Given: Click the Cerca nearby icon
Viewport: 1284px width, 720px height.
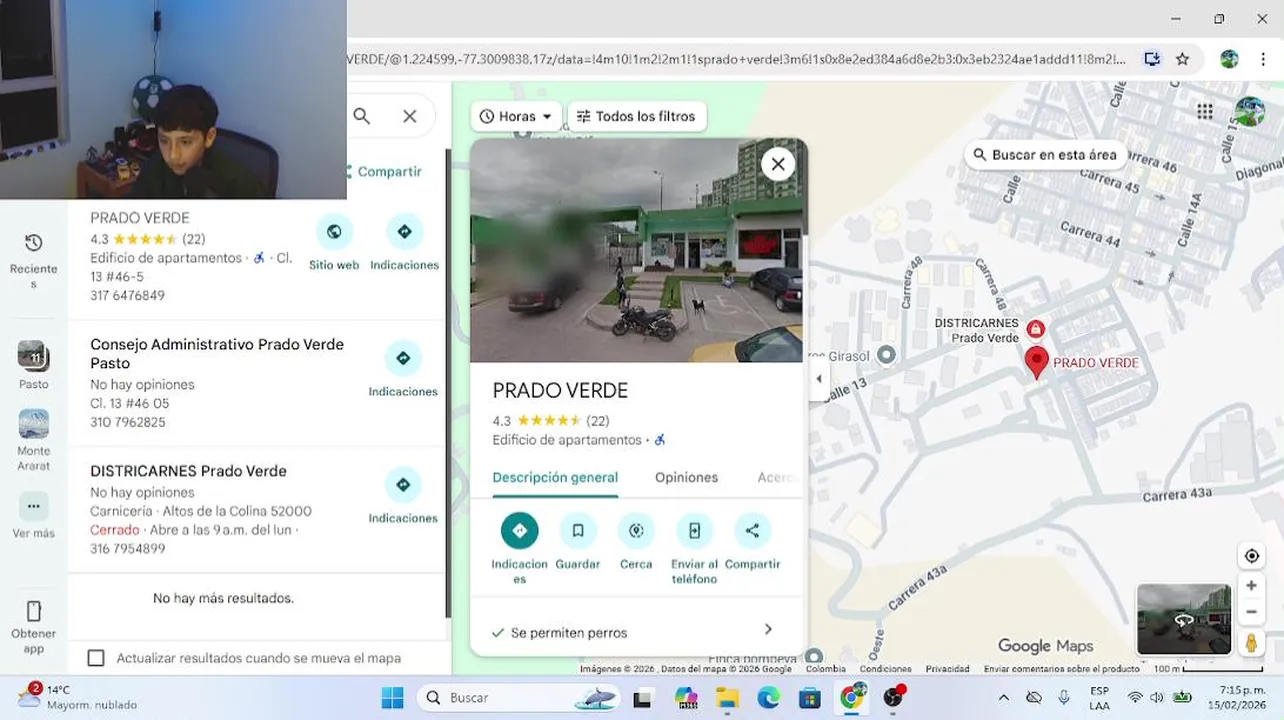Looking at the screenshot, I should pos(636,530).
